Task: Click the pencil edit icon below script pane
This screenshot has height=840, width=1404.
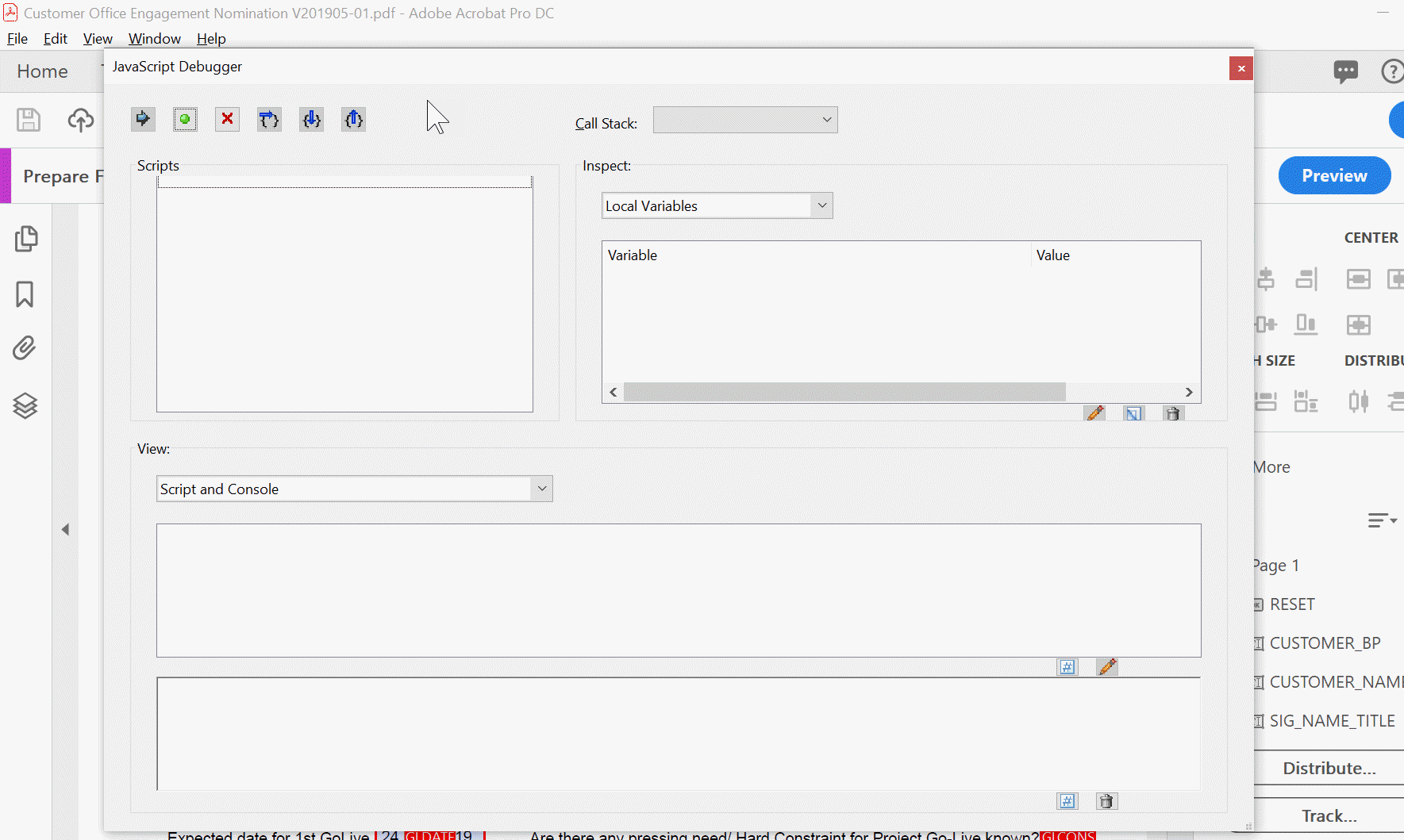Action: pyautogui.click(x=1107, y=667)
